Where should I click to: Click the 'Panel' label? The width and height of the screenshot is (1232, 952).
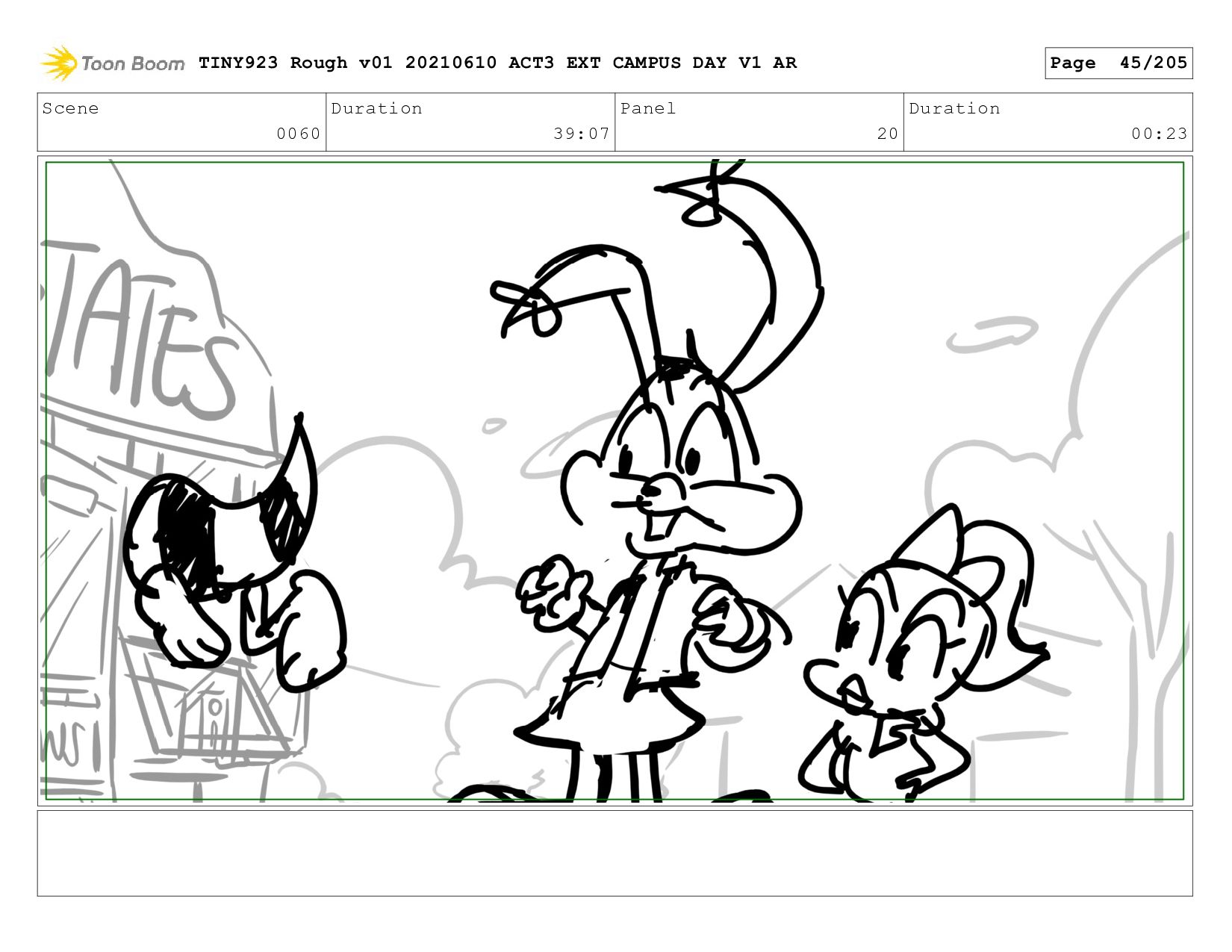pos(647,108)
